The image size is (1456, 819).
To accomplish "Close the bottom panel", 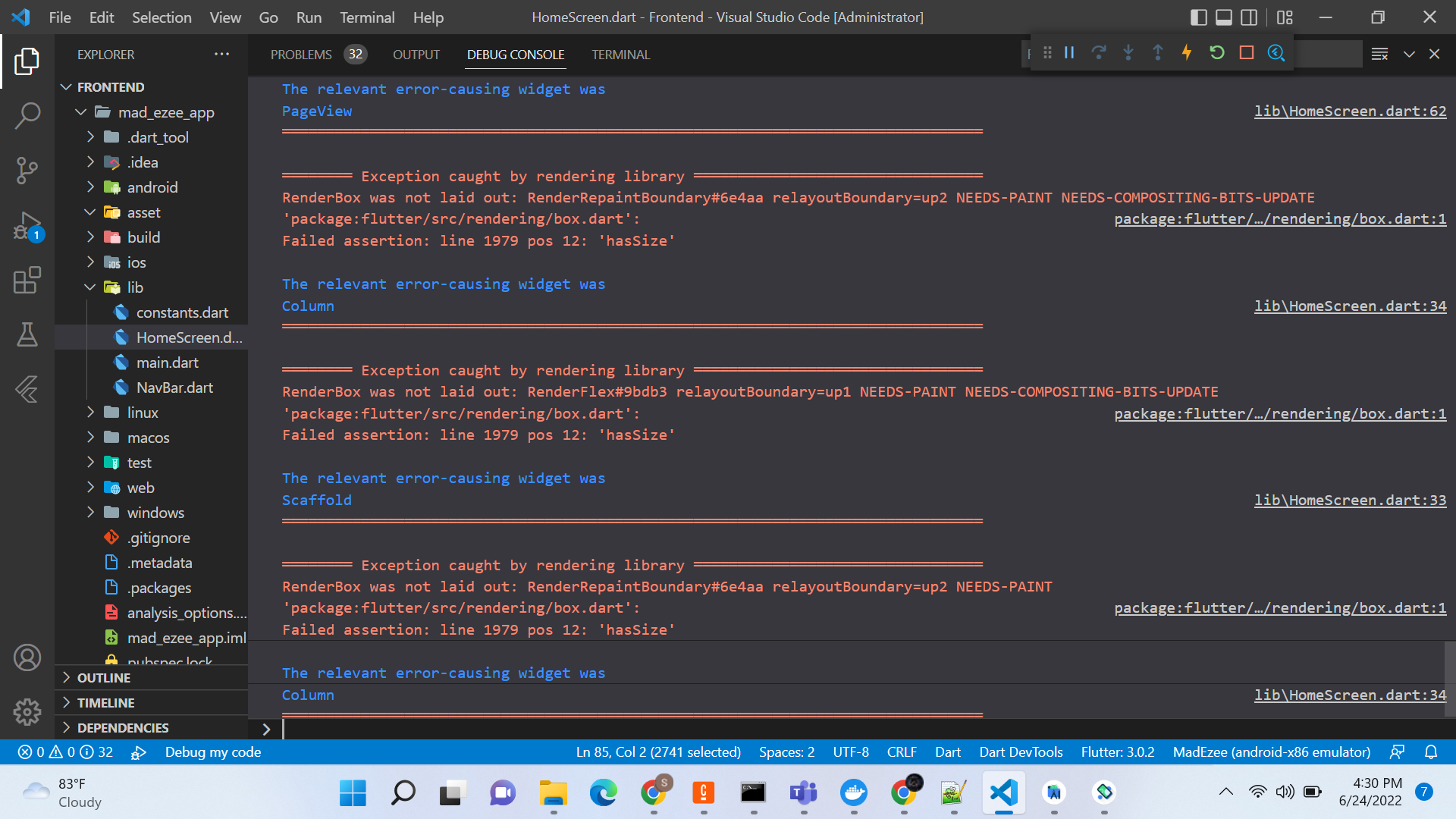I will point(1434,54).
